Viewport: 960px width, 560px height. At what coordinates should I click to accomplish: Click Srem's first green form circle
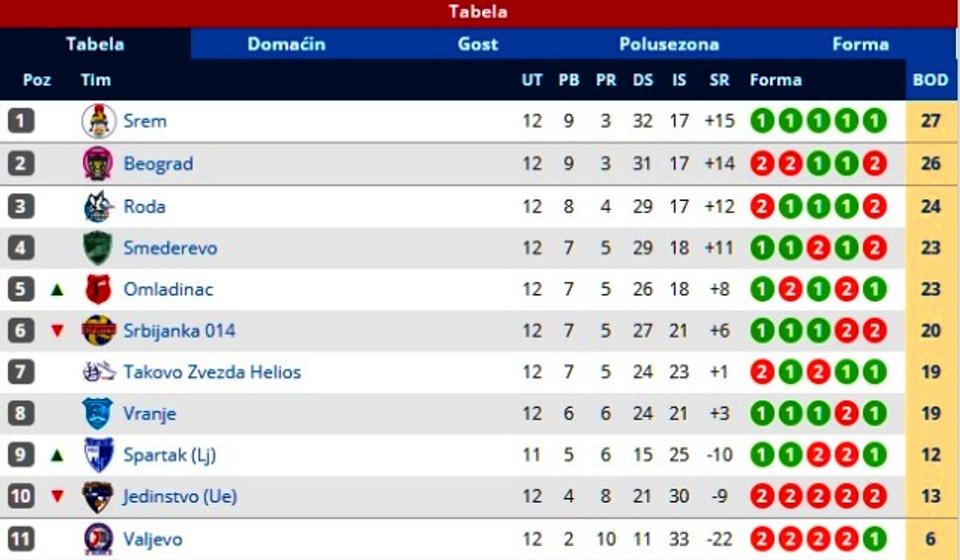(x=763, y=121)
